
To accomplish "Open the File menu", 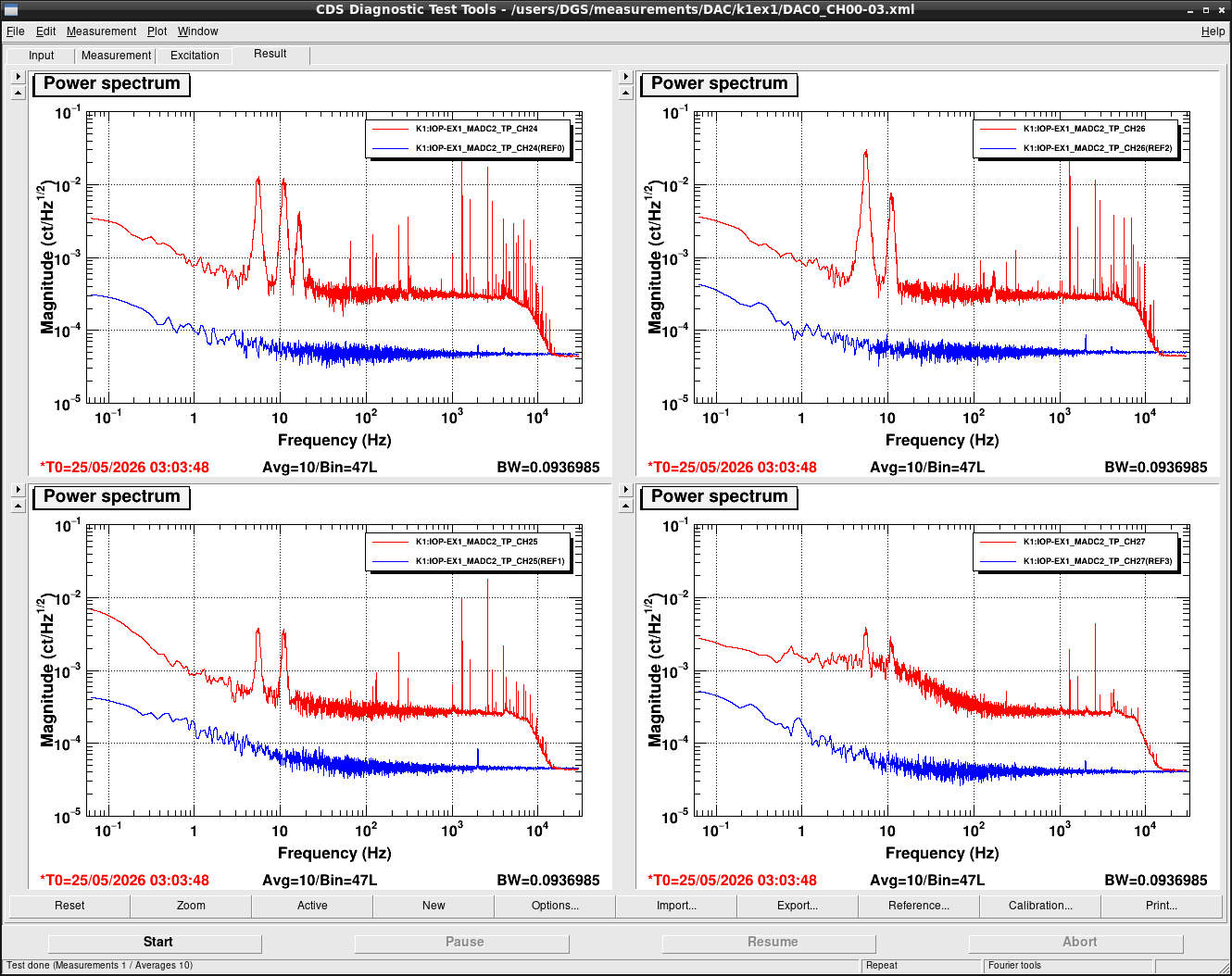I will coord(16,31).
